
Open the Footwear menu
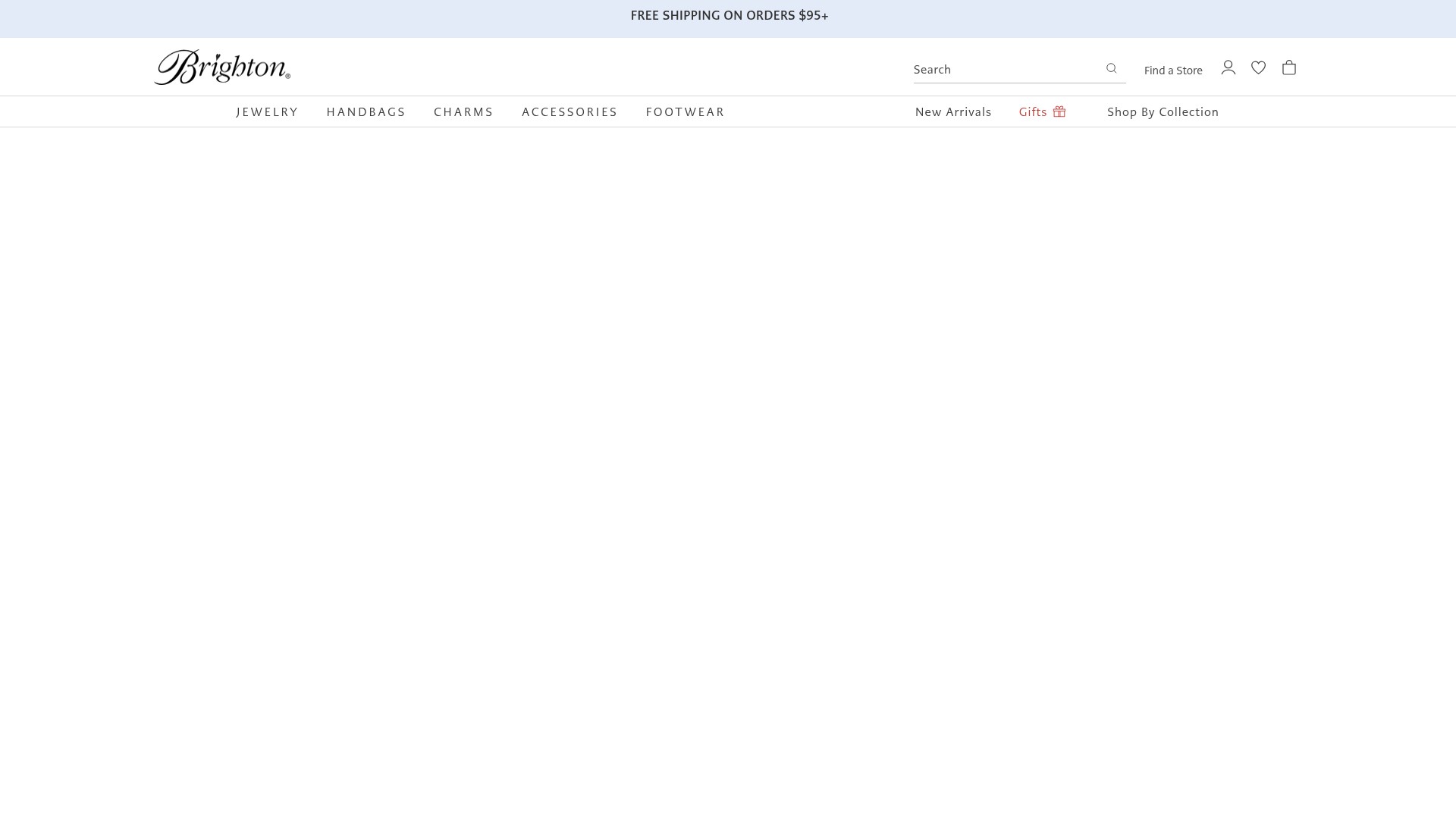coord(686,112)
